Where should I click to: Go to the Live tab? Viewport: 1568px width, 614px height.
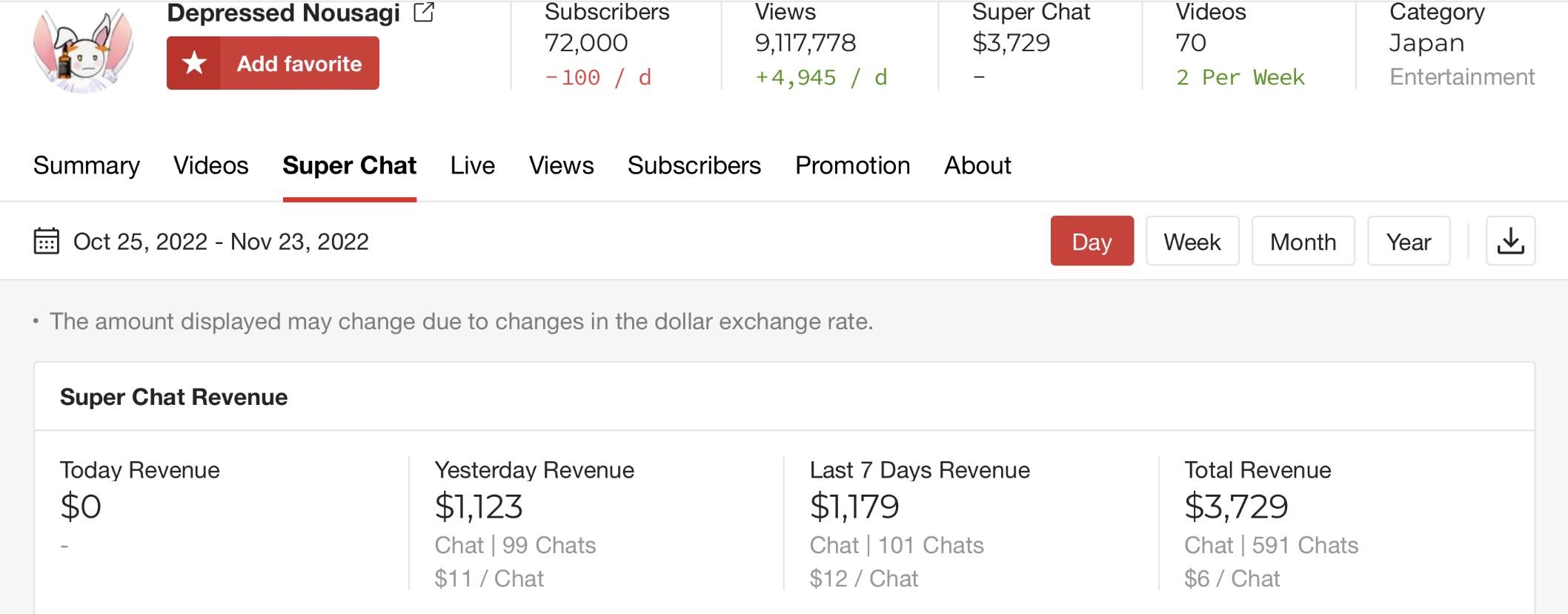point(472,165)
